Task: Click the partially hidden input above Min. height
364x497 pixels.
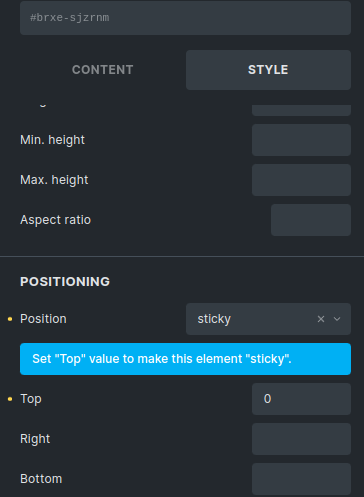Action: (x=301, y=110)
